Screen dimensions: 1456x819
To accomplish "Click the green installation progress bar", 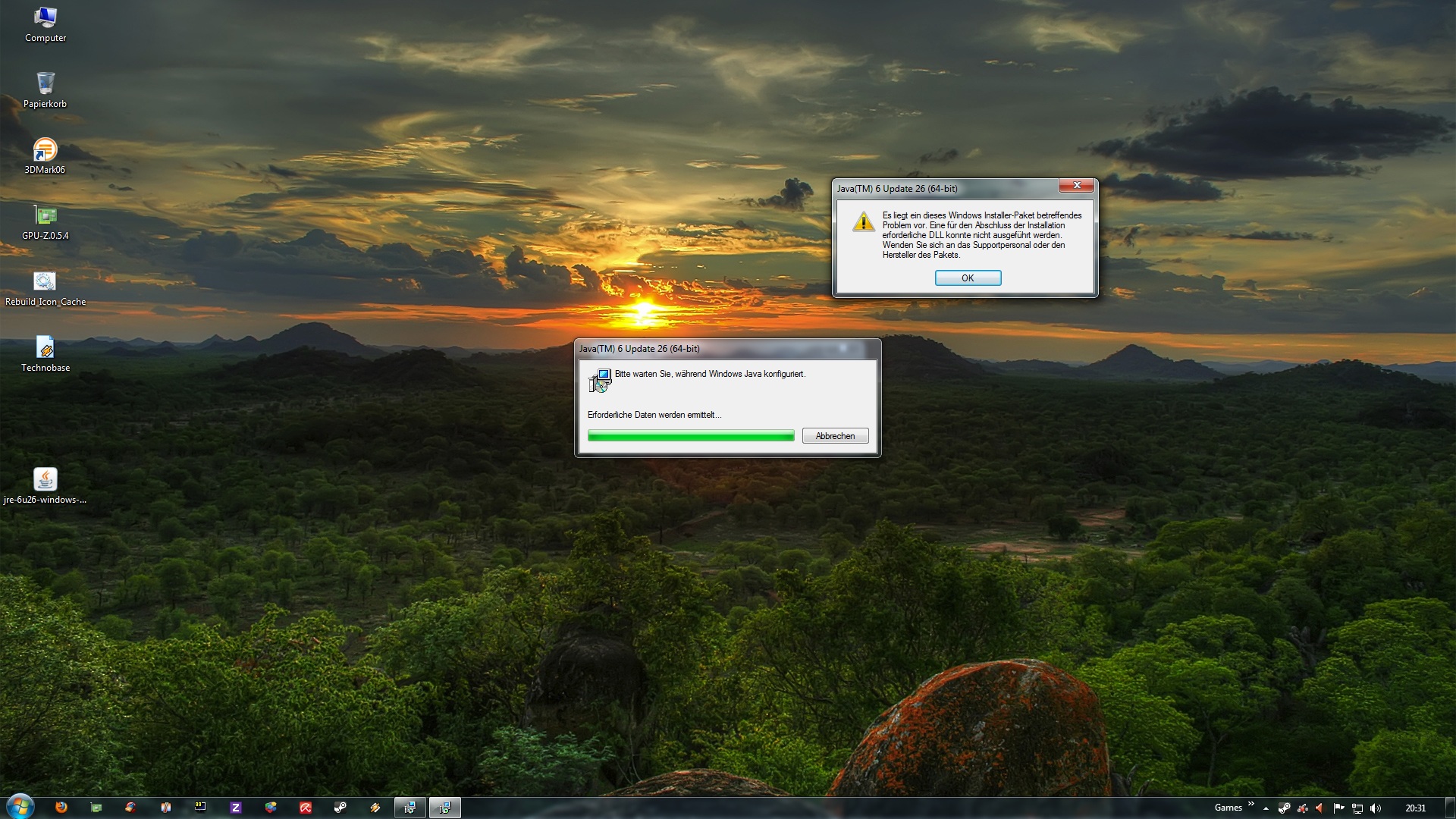I will click(x=691, y=436).
